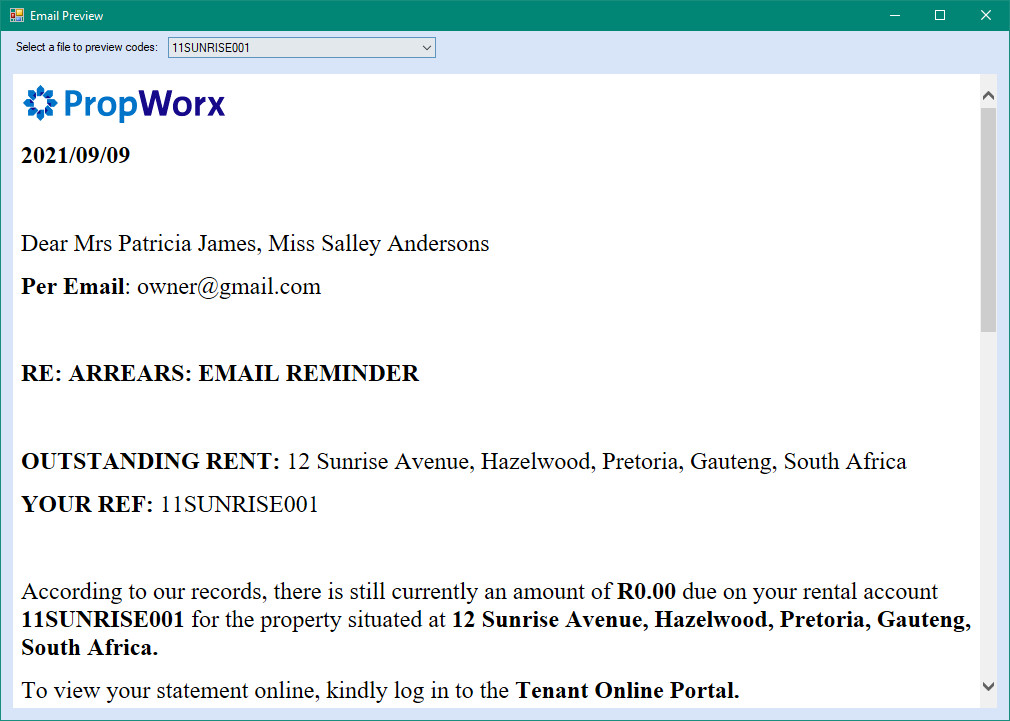Close the Email Preview window
This screenshot has height=721, width=1010.
pos(986,15)
